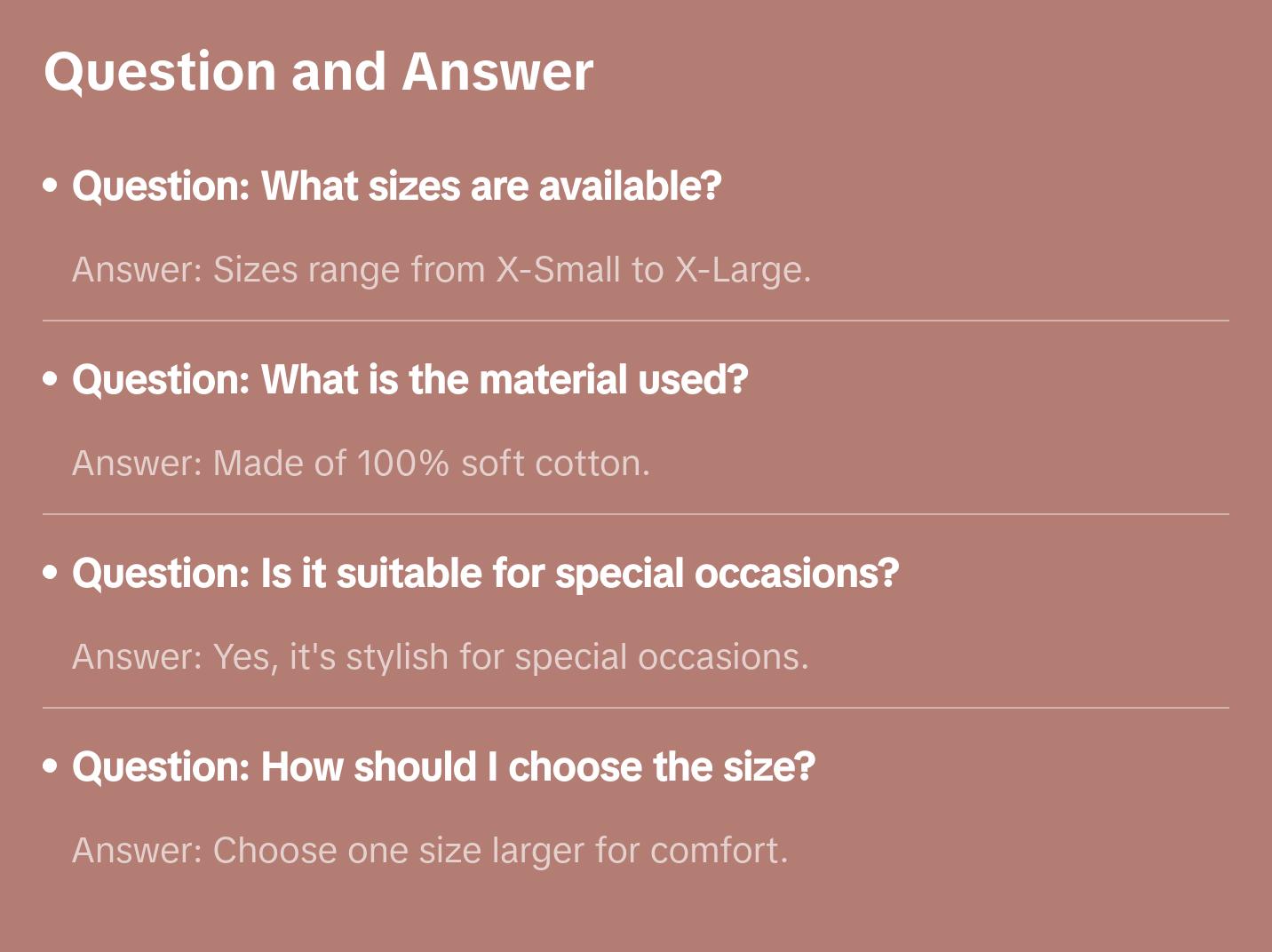1272x952 pixels.
Task: Click the divider below the special occasions answer
Action: point(636,708)
